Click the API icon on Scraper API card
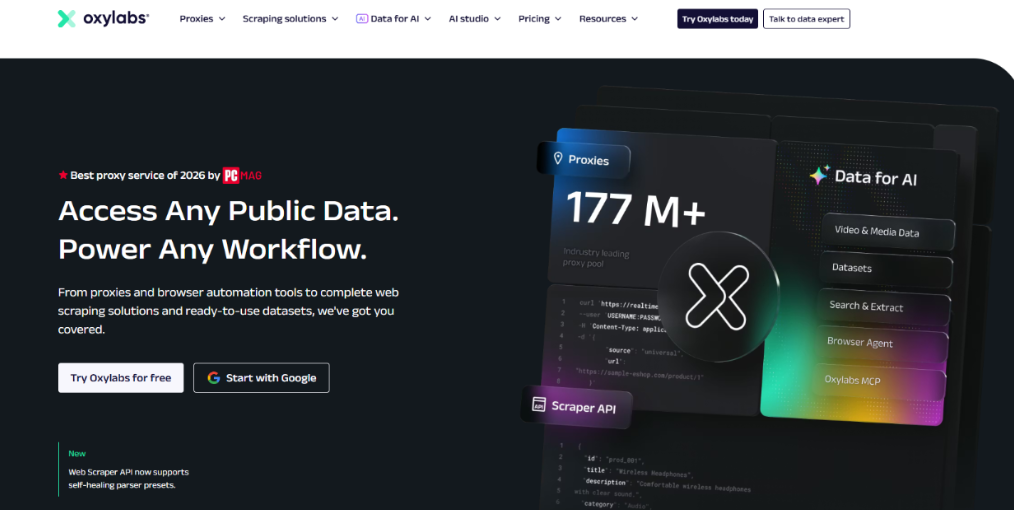The width and height of the screenshot is (1014, 510). [538, 407]
